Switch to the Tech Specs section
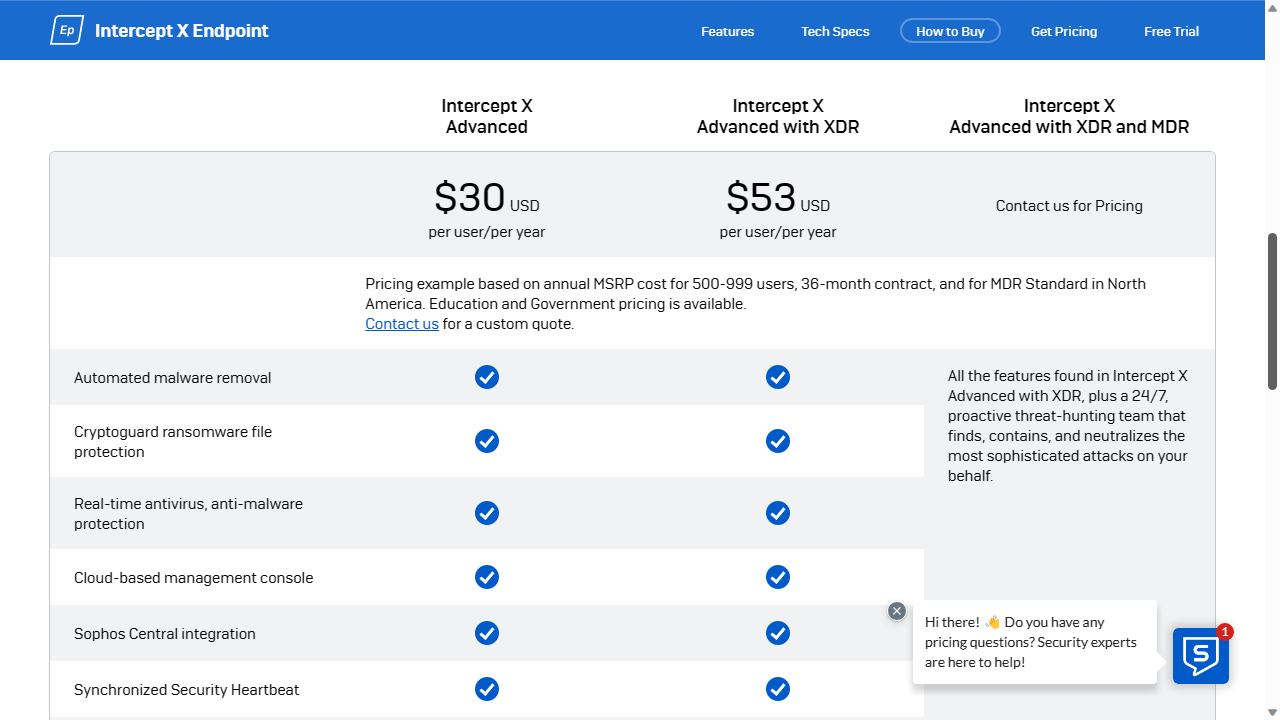Image resolution: width=1280 pixels, height=720 pixels. click(835, 31)
